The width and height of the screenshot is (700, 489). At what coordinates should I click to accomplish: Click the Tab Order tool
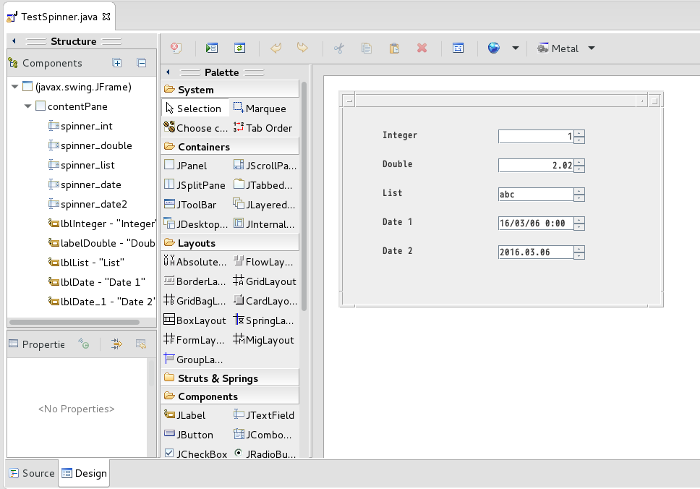263,128
